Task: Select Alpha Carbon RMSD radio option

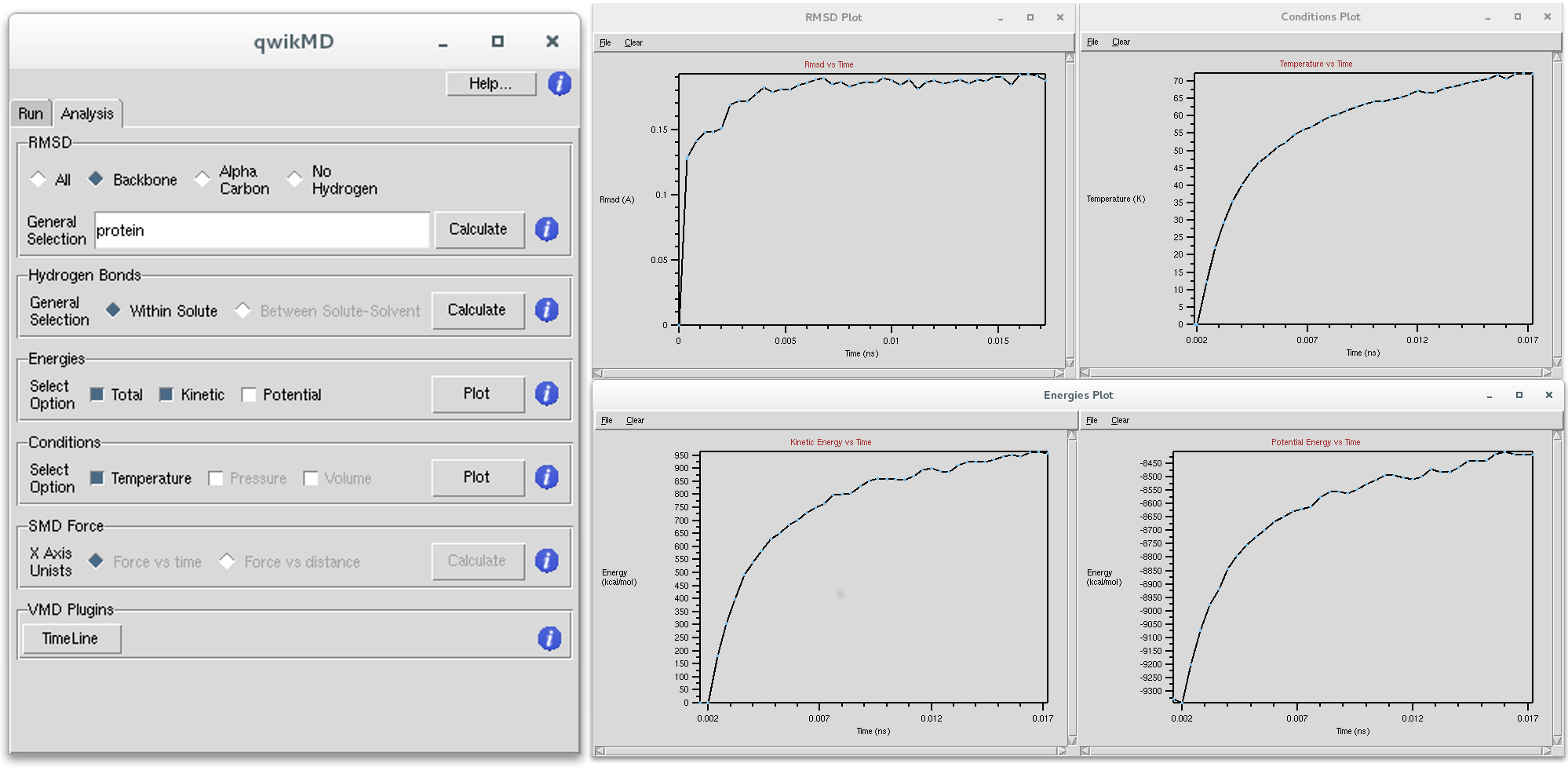Action: coord(202,179)
